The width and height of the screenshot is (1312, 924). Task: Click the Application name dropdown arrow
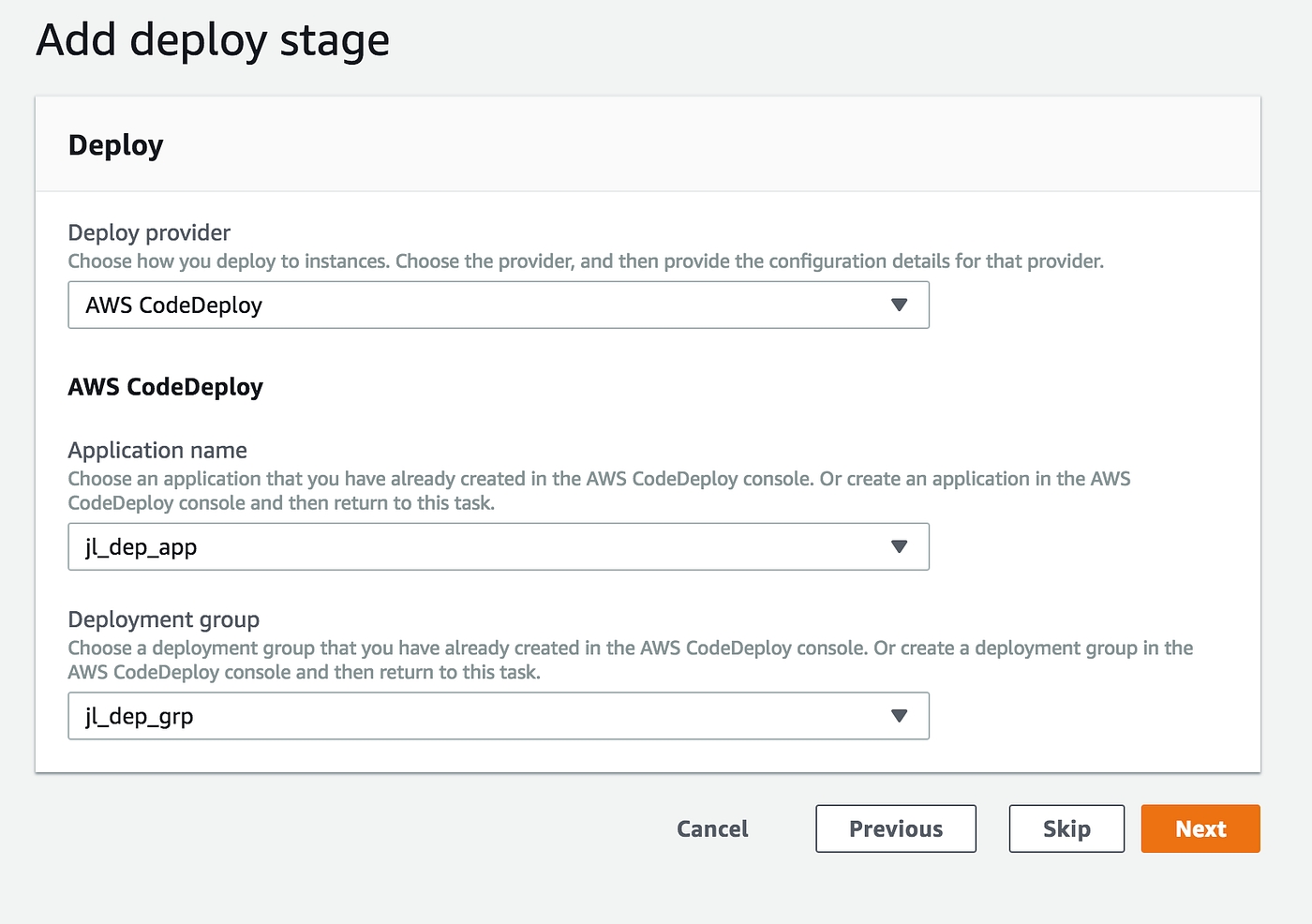click(x=899, y=546)
